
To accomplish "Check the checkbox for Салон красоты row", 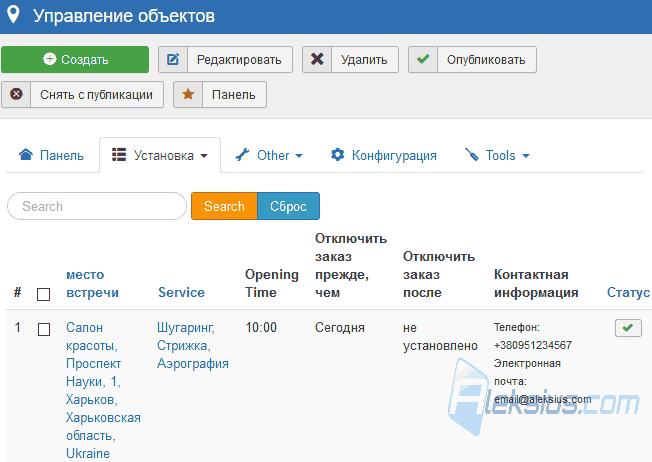I will coord(44,329).
